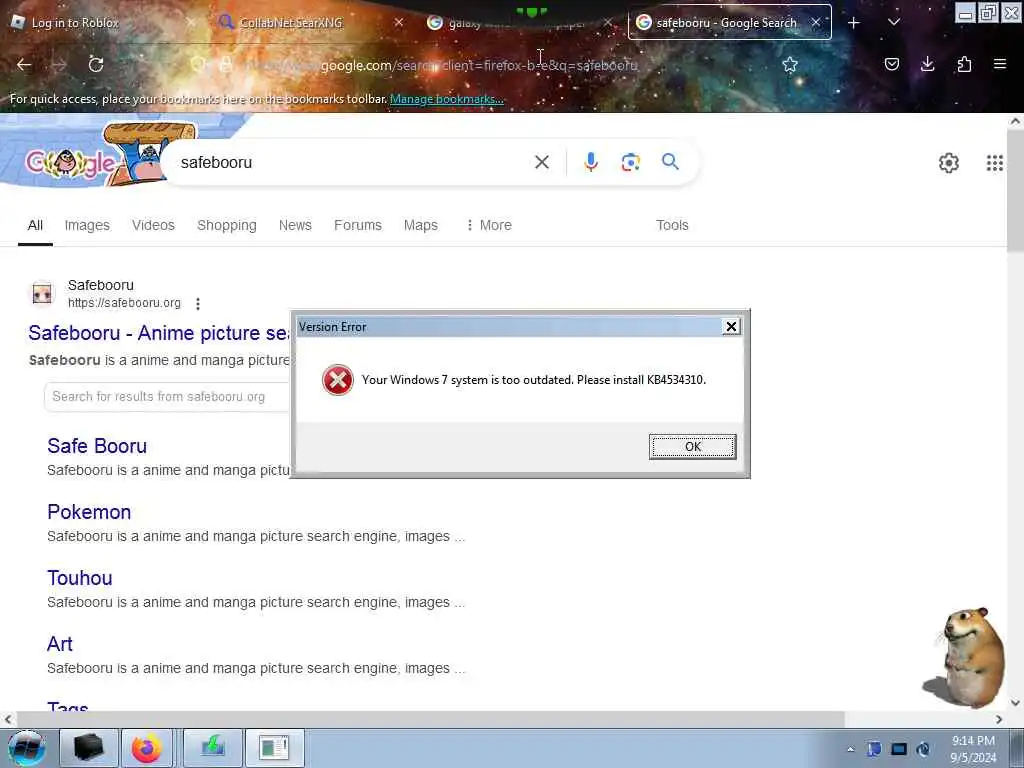The image size is (1024, 768).
Task: Open the Firefox downloads icon
Action: [927, 64]
